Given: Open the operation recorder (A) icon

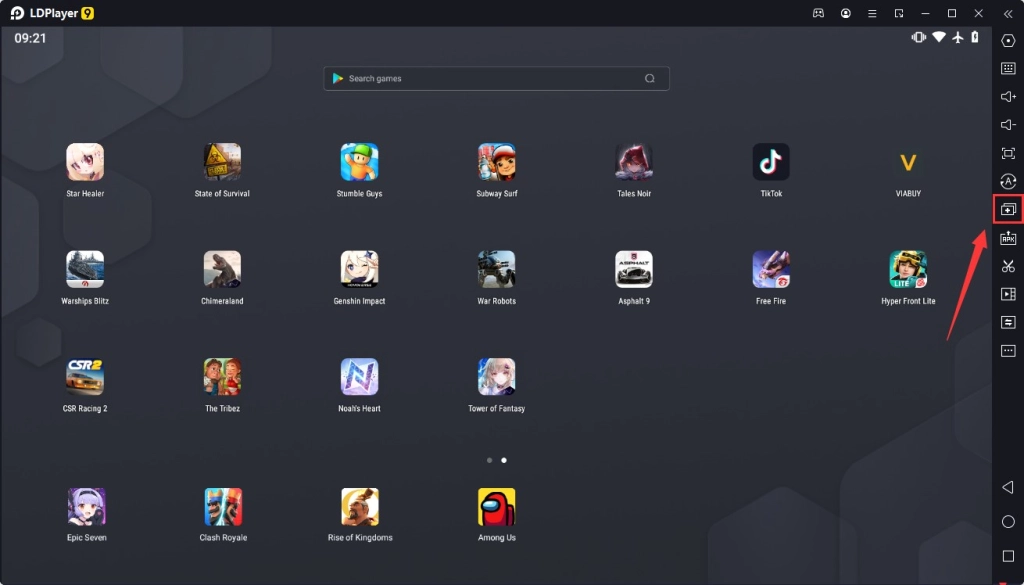Looking at the screenshot, I should (1008, 182).
